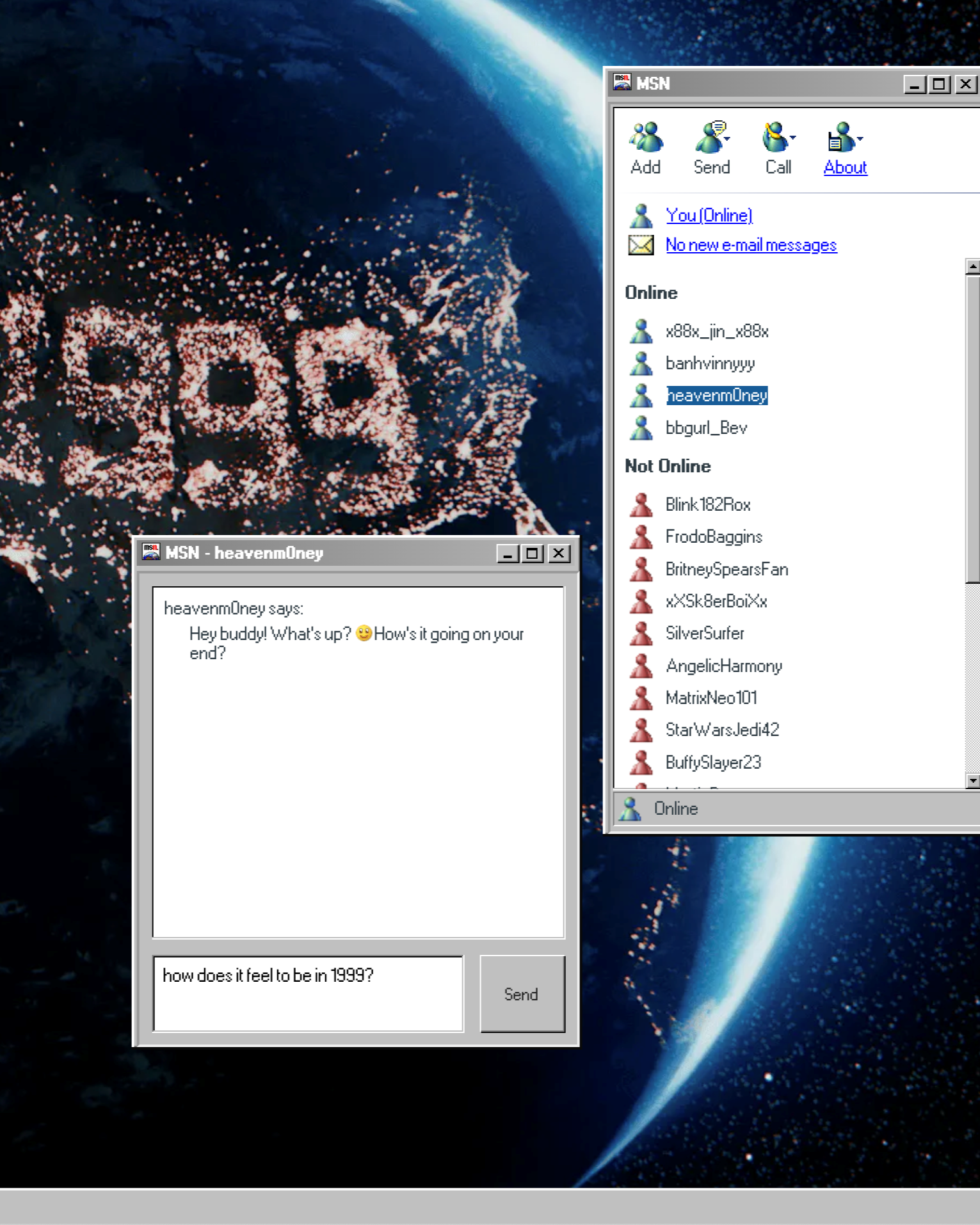Click the Online status bar at the bottom
The width and height of the screenshot is (980, 1225).
pos(797,810)
